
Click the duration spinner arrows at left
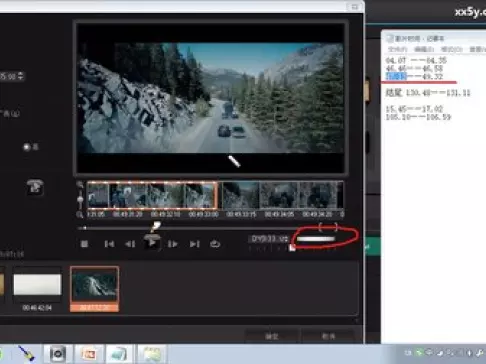[21, 76]
